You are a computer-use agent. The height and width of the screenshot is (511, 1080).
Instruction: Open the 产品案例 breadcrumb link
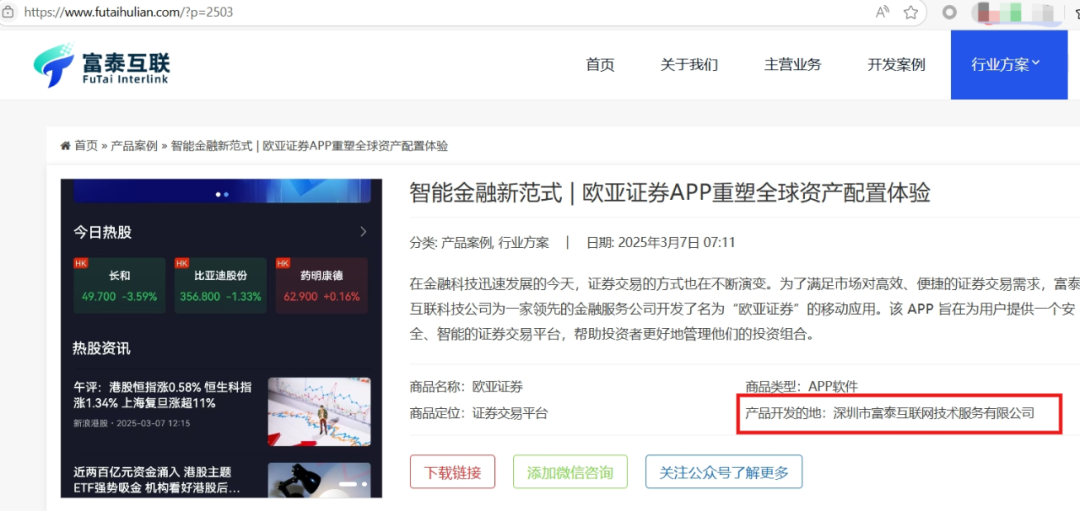[x=134, y=146]
